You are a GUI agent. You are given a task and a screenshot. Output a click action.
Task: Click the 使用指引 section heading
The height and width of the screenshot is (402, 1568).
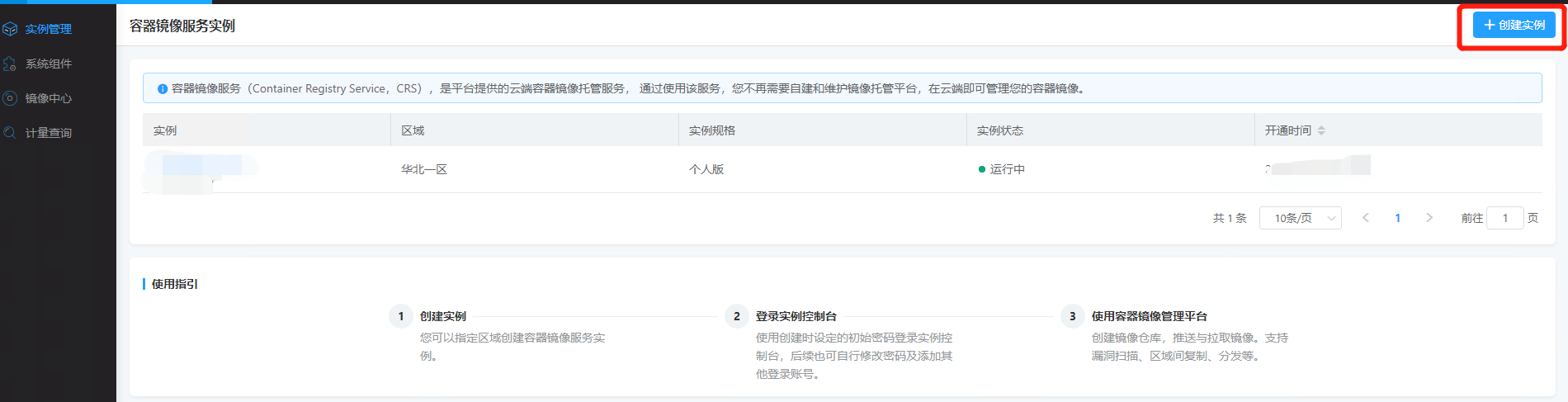(174, 284)
